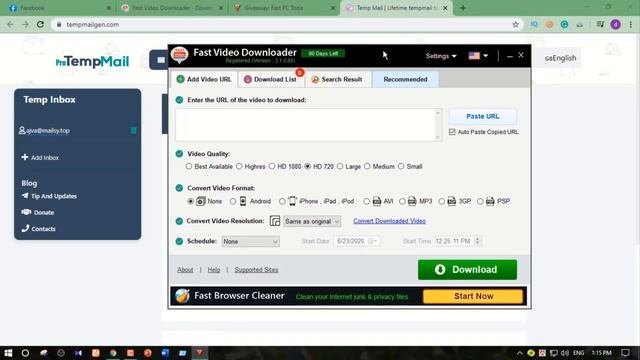
Task: Click the copy icon beside email address
Action: [133, 130]
